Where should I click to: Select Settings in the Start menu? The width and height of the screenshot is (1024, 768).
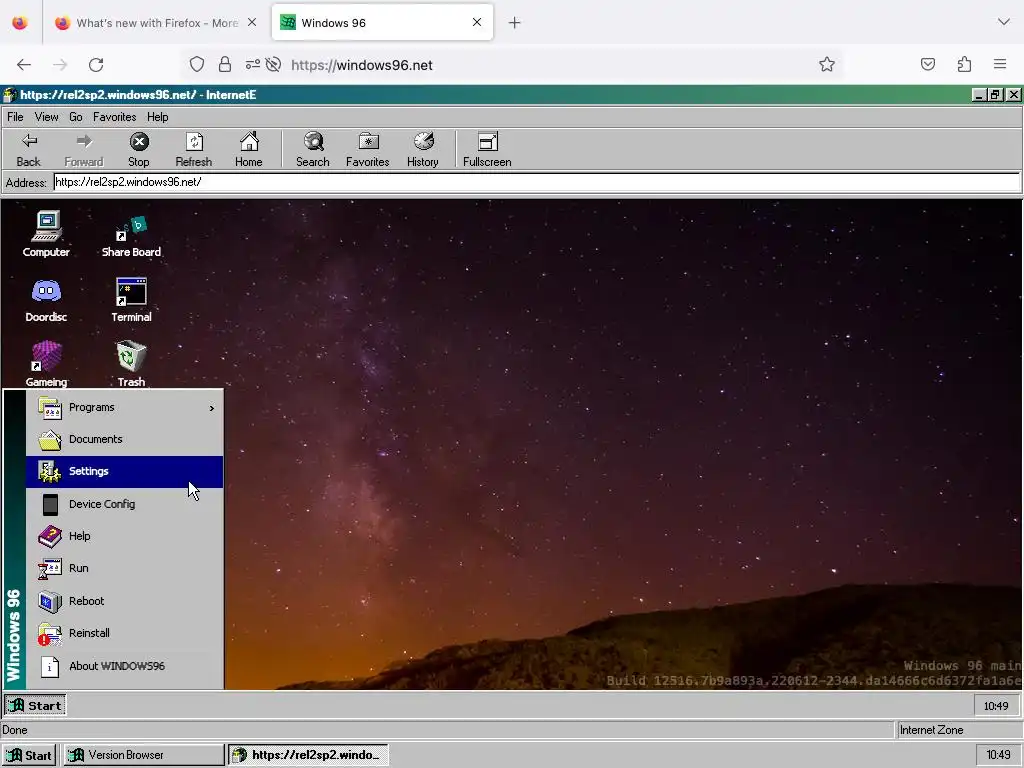click(x=125, y=472)
